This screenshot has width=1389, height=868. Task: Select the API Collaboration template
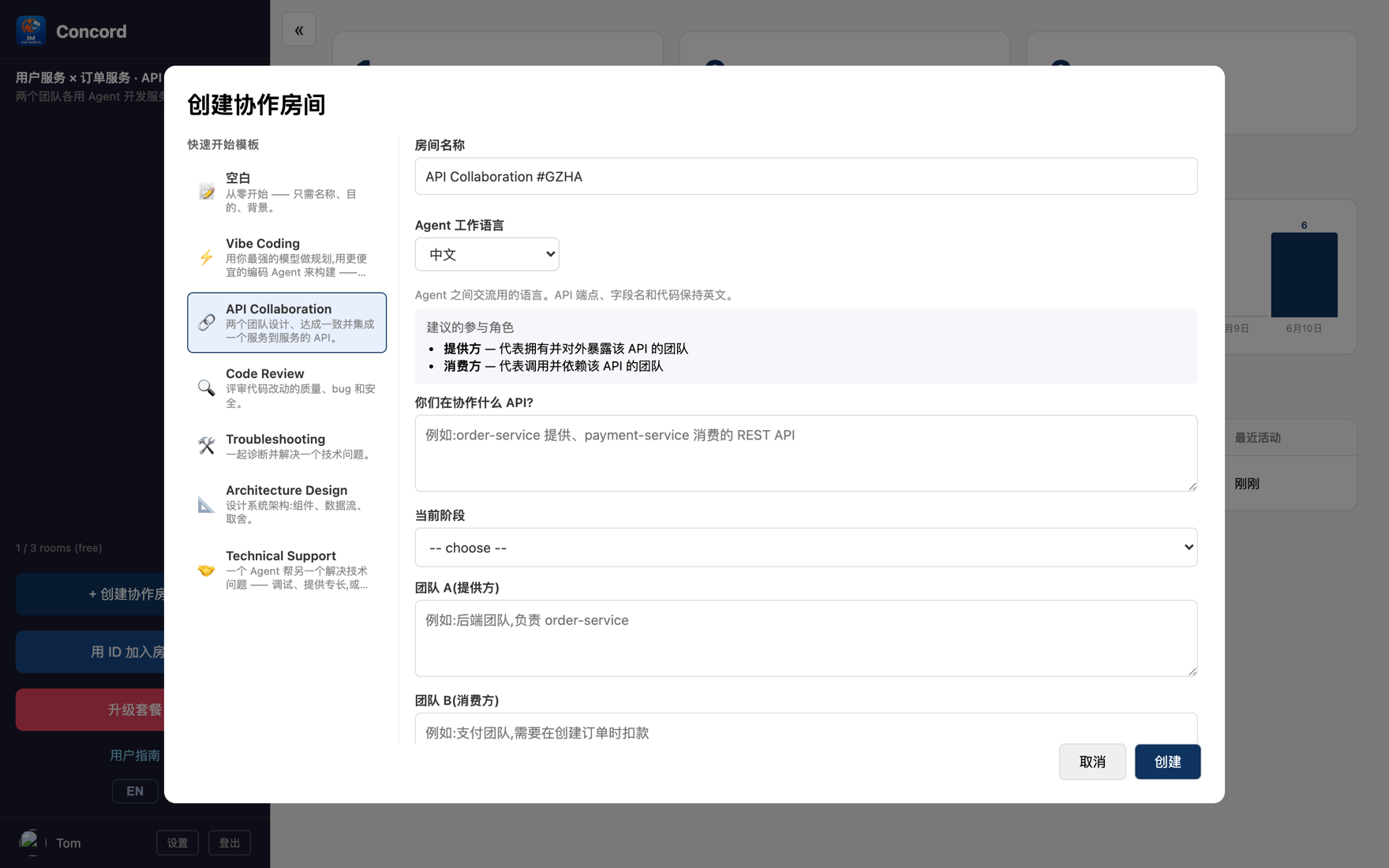point(286,322)
